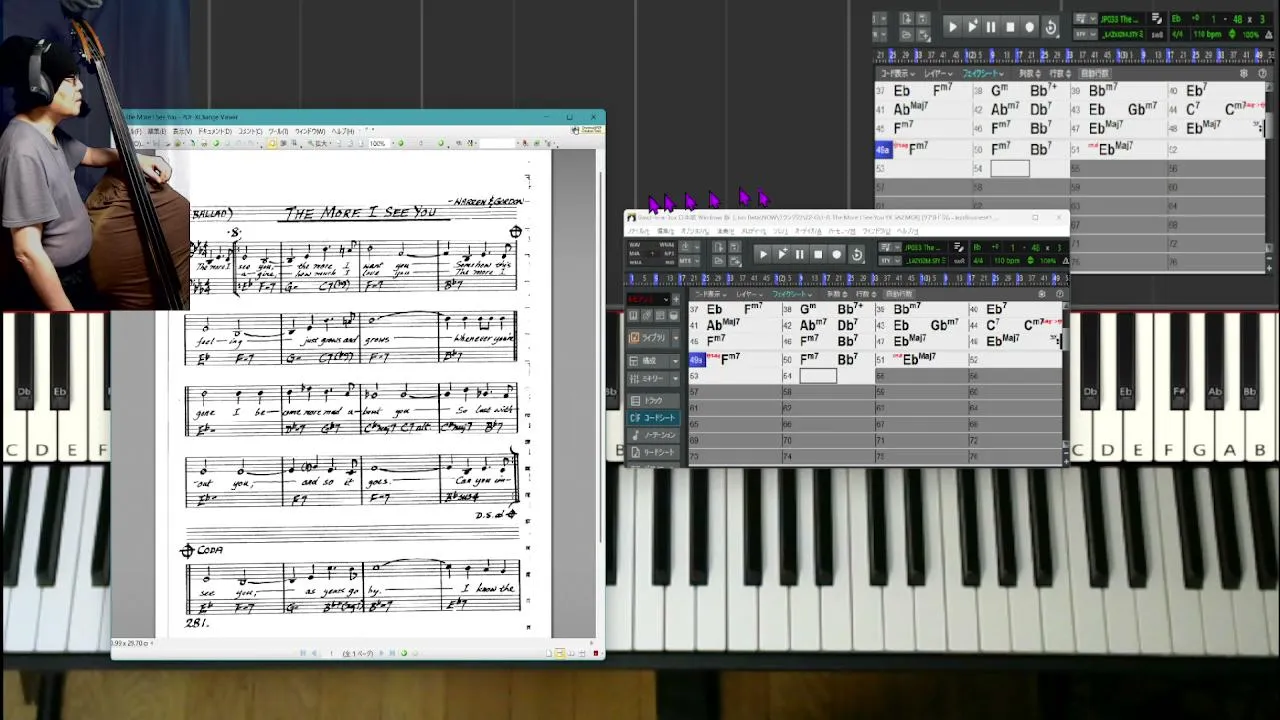Switch to the リードシート view in the sidebar
The width and height of the screenshot is (1280, 720).
[652, 452]
